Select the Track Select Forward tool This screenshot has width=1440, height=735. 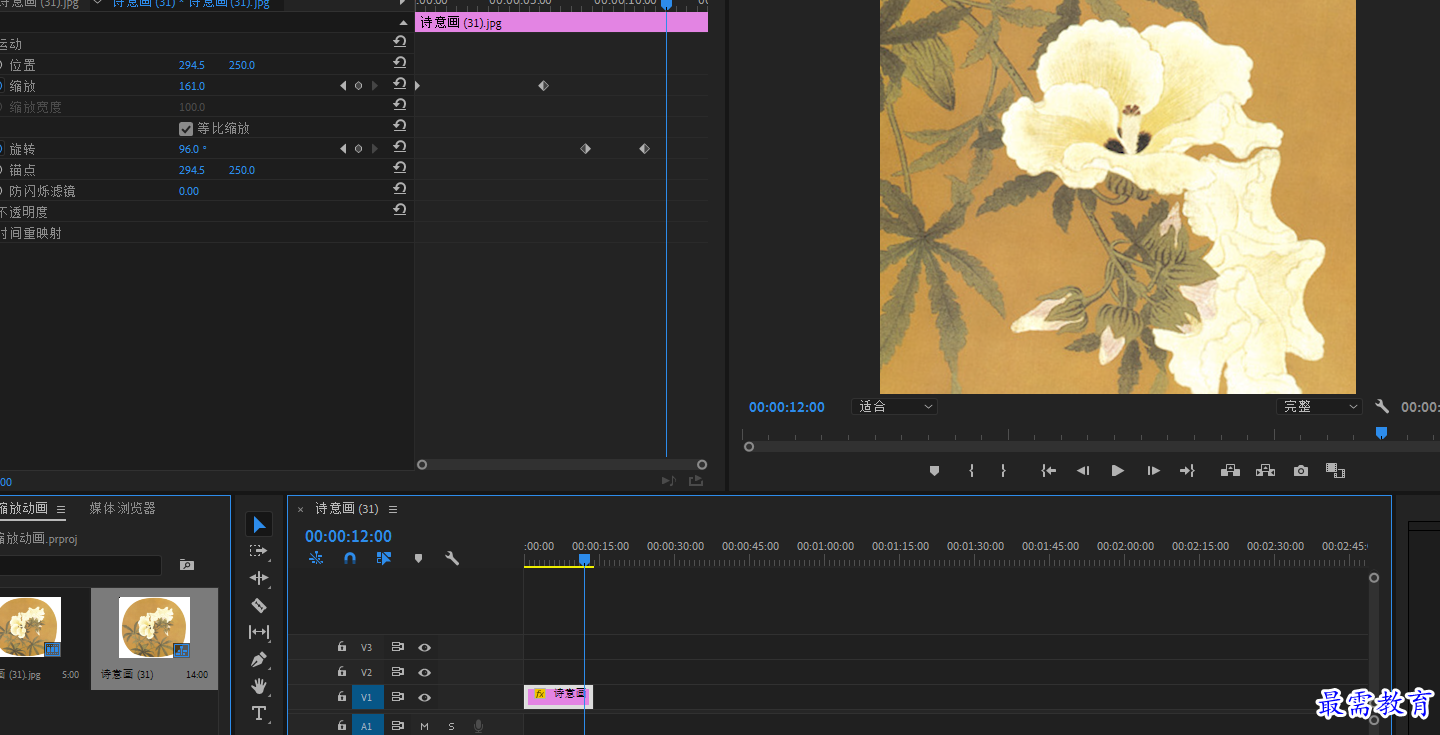click(x=259, y=551)
